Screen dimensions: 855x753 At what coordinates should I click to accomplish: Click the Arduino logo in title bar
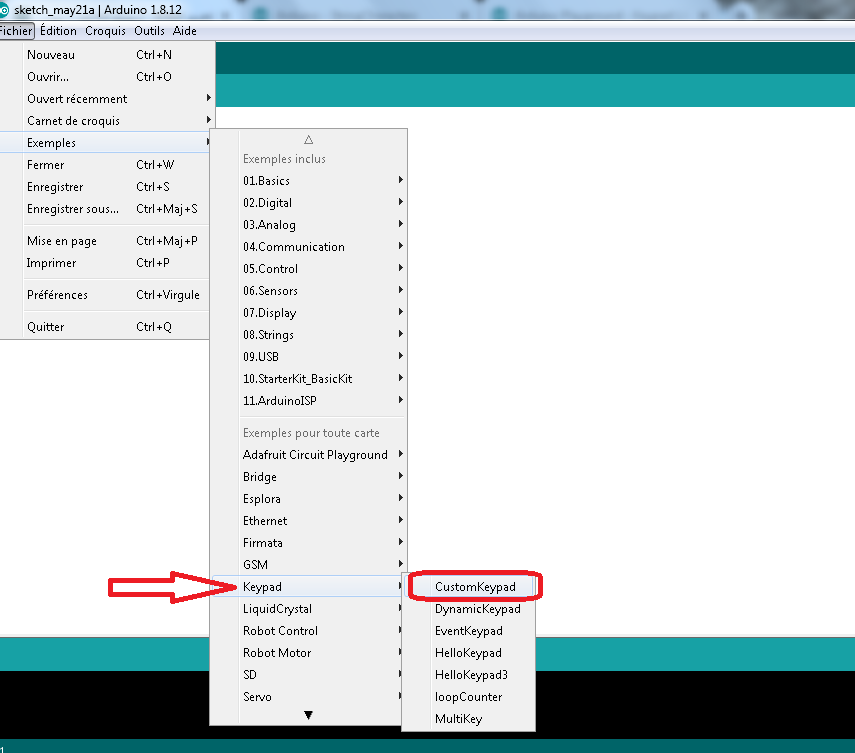(x=5, y=9)
